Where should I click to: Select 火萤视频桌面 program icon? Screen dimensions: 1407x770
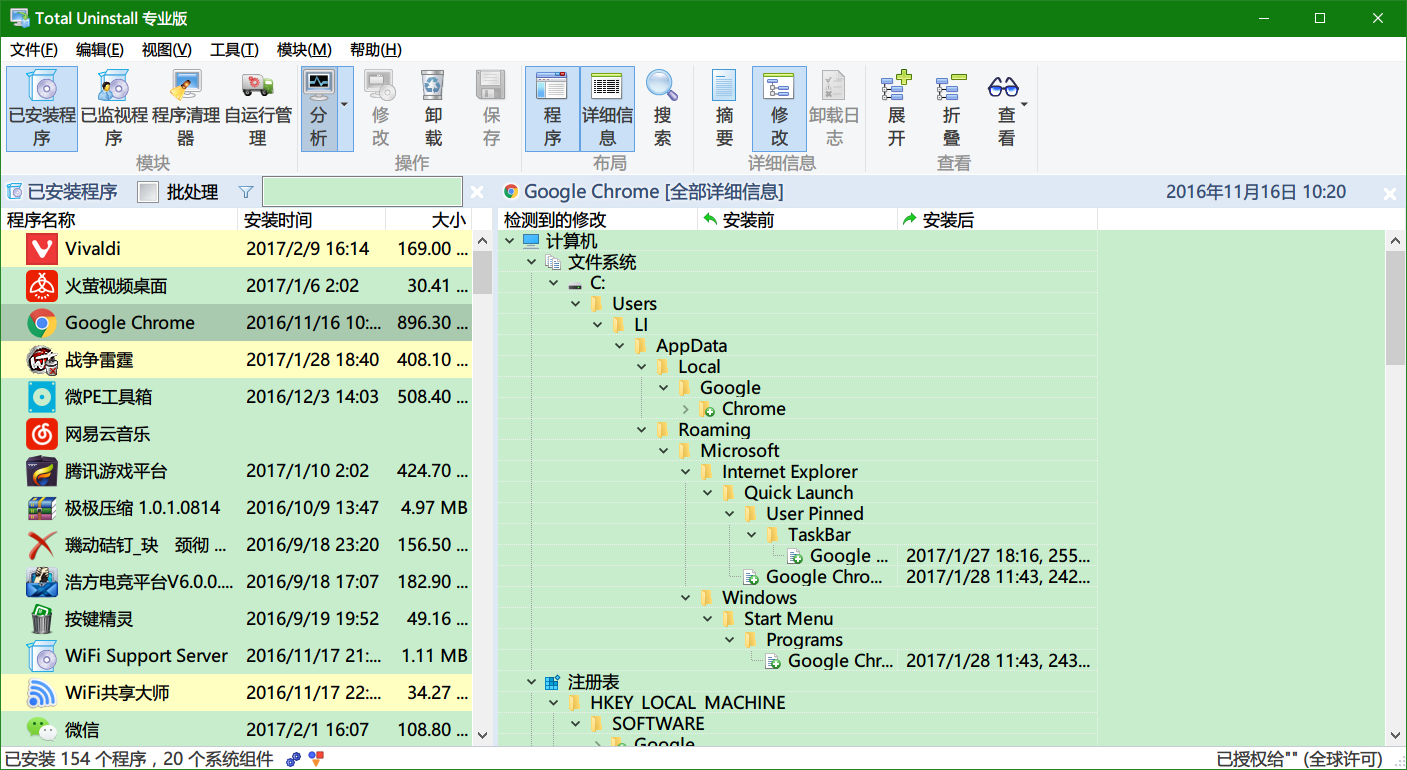pos(41,286)
